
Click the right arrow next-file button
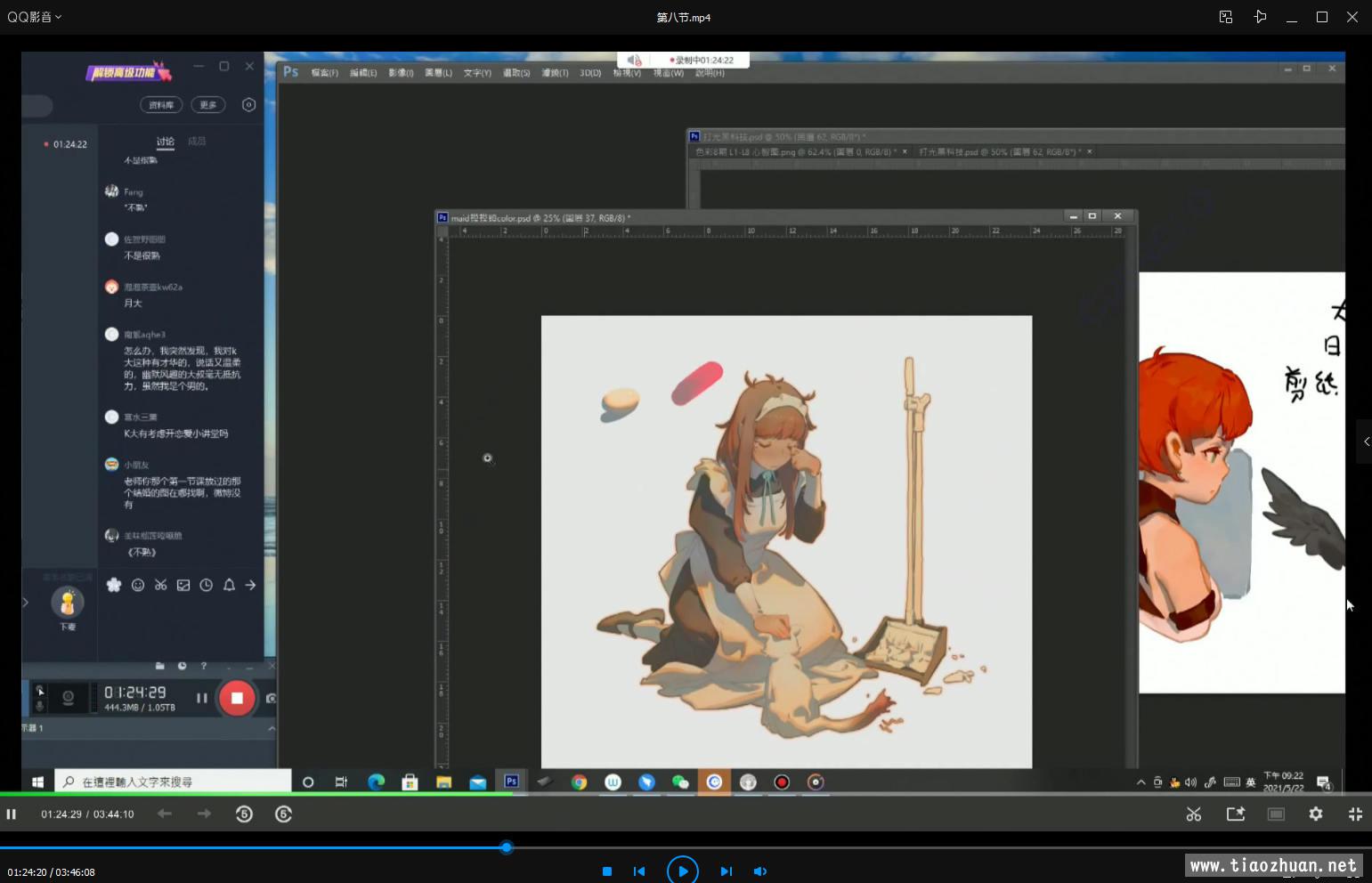tap(204, 814)
